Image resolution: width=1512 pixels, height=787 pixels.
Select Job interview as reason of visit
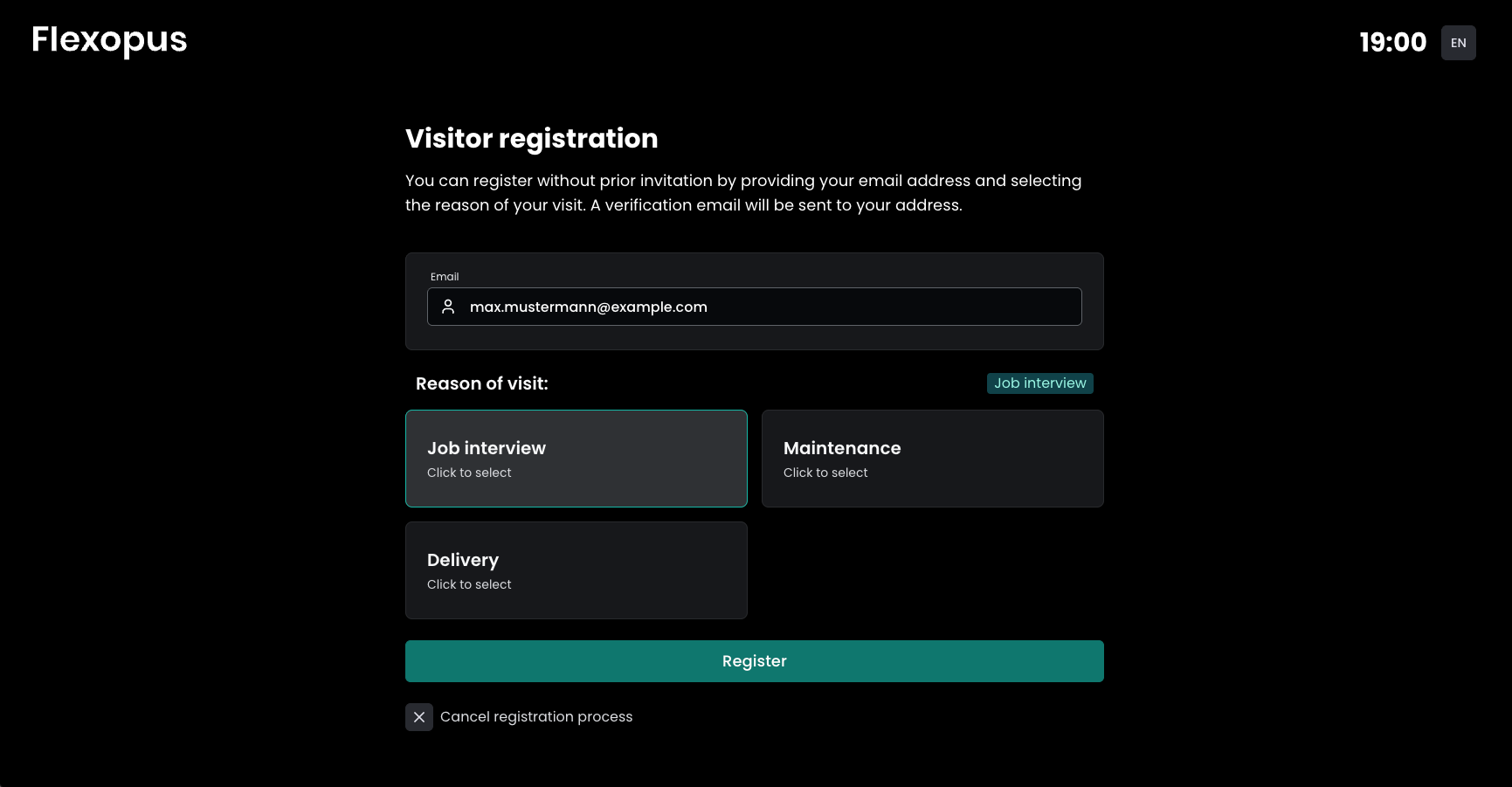click(576, 458)
